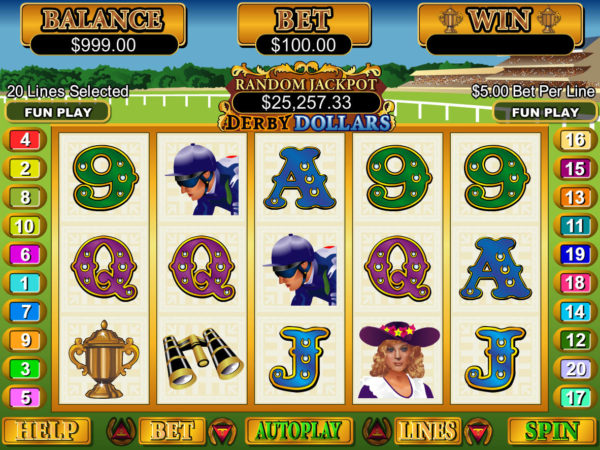Increase lines with the up horseshoe arrow
600x450 pixels.
coord(377,431)
